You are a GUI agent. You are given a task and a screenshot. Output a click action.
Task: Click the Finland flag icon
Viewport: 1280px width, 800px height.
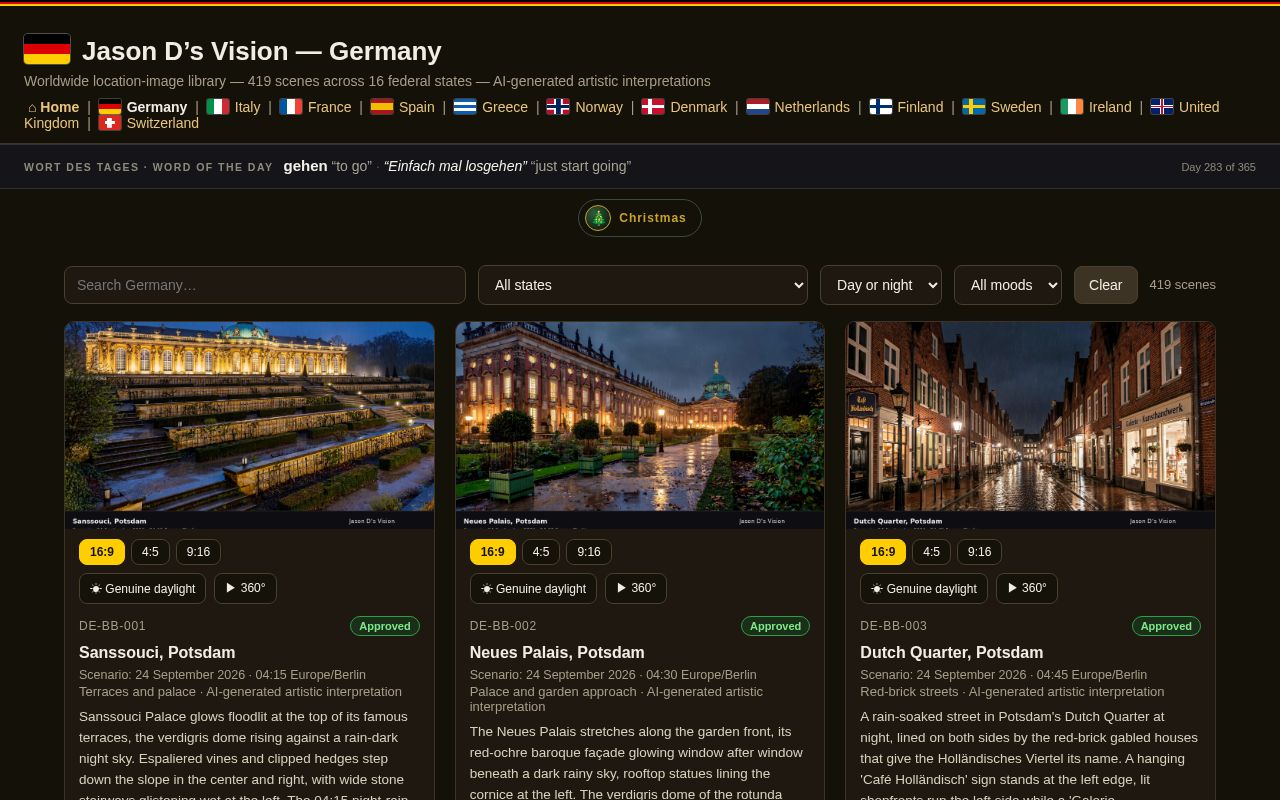pos(881,107)
